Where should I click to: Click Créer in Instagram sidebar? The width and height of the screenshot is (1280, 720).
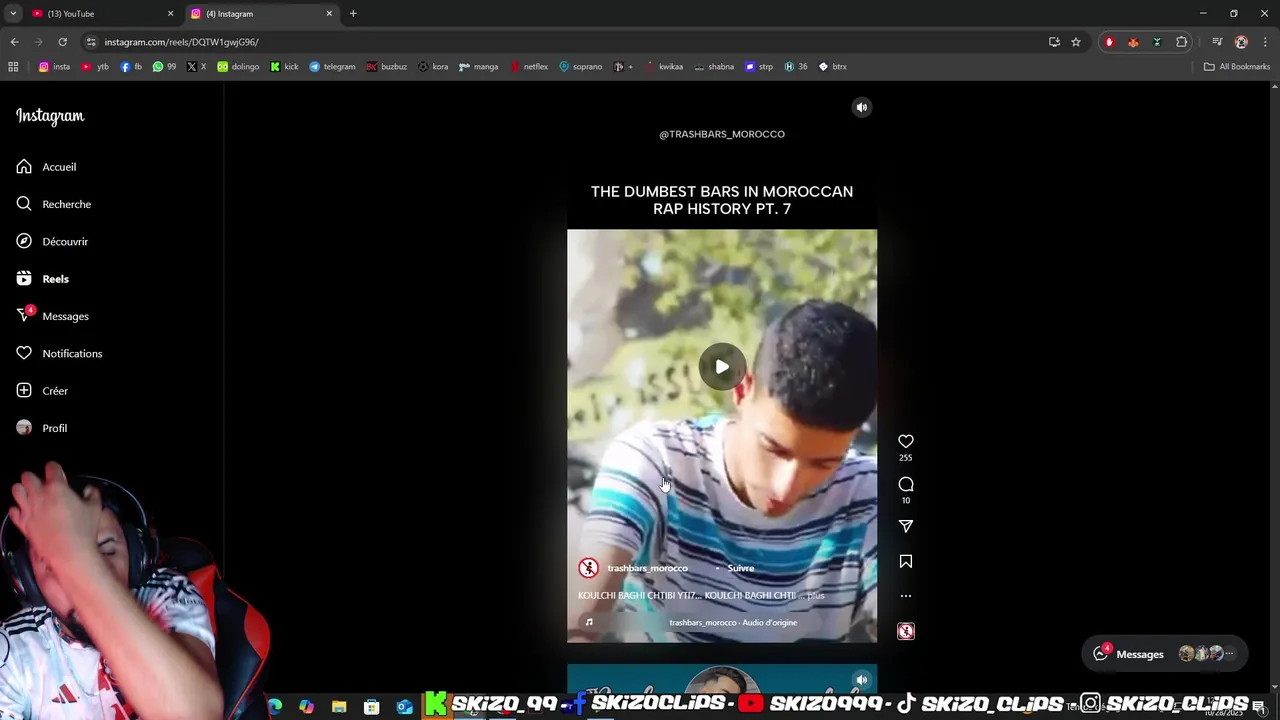click(55, 391)
